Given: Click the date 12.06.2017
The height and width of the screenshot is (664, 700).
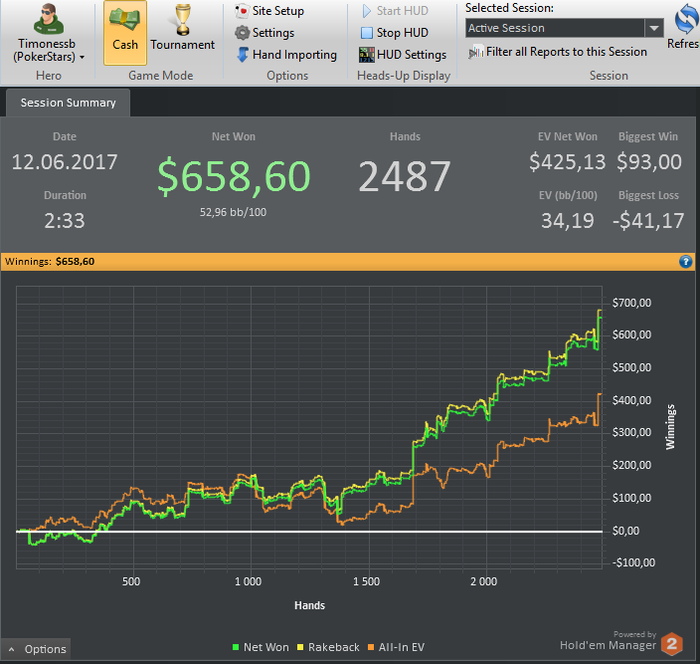Looking at the screenshot, I should point(65,162).
